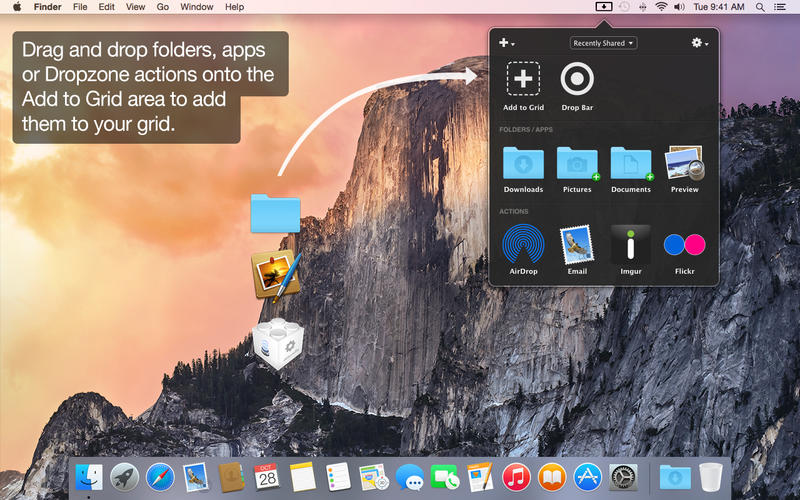Viewport: 800px width, 500px height.
Task: Select the Documents folder in grid
Action: click(631, 163)
